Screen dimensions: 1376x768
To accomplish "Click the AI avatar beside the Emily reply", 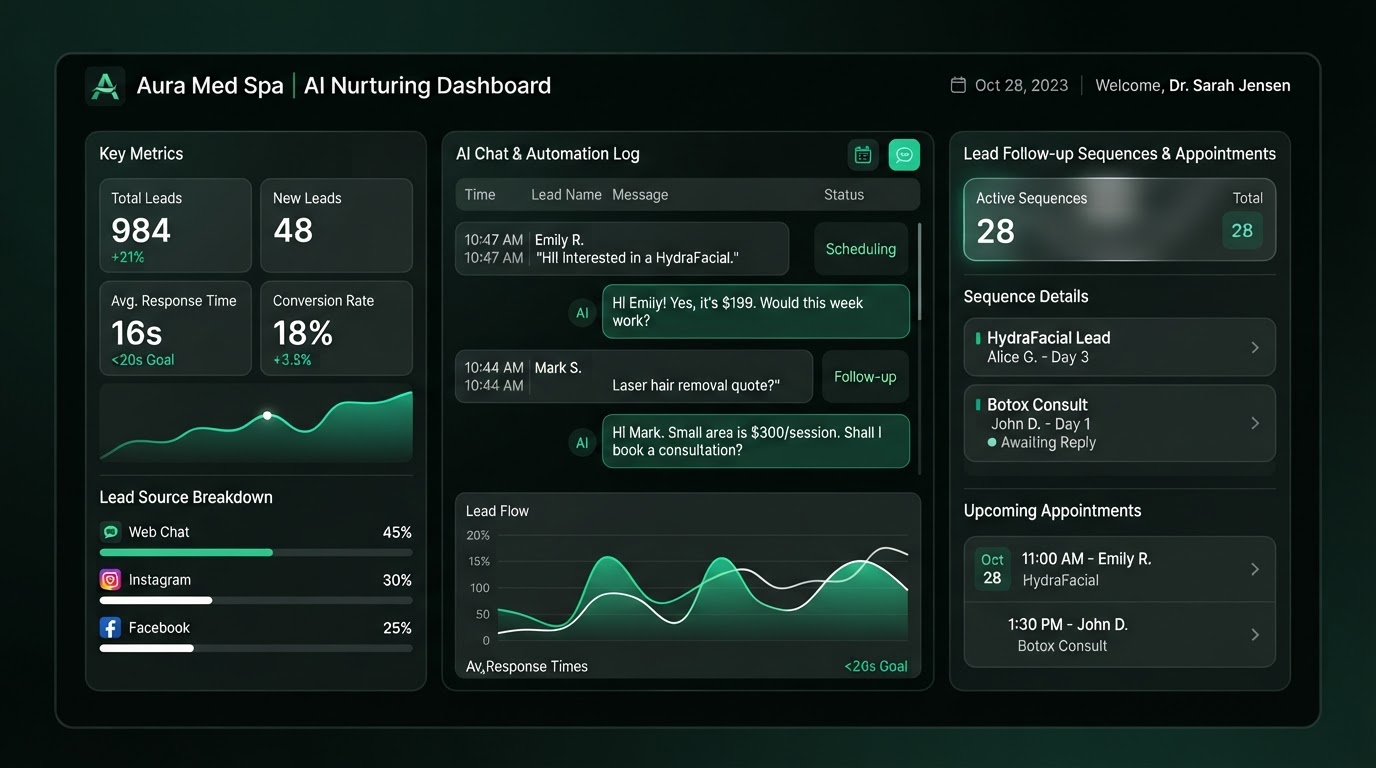I will click(x=582, y=312).
